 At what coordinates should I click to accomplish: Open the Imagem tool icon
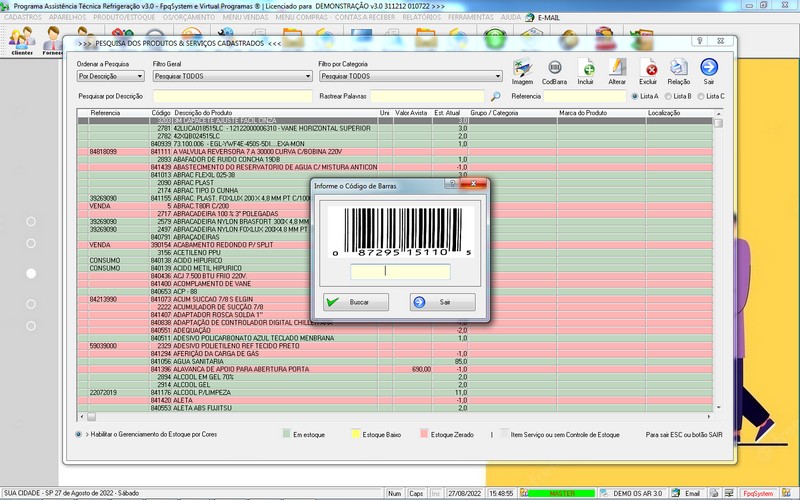point(522,71)
